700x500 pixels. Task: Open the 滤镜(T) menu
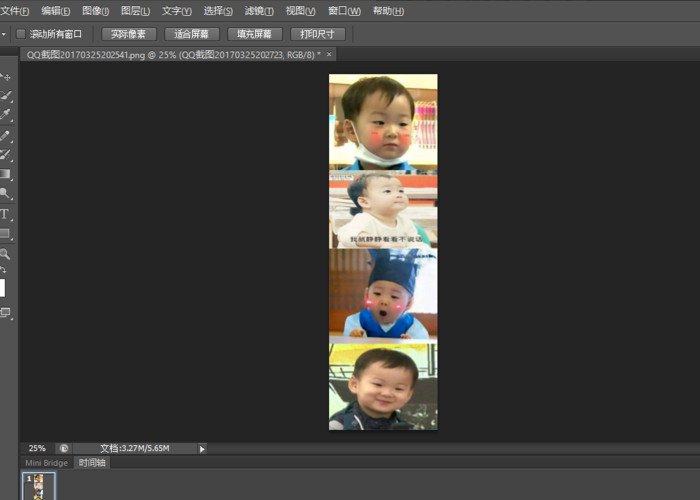click(x=259, y=11)
